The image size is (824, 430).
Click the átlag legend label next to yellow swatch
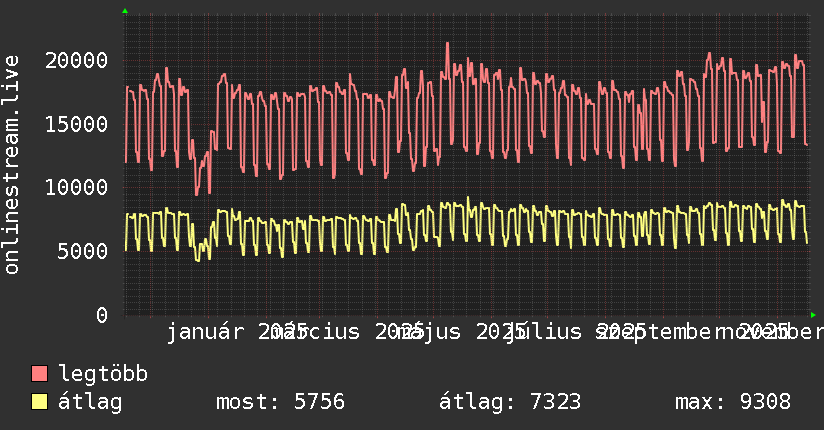(x=90, y=402)
